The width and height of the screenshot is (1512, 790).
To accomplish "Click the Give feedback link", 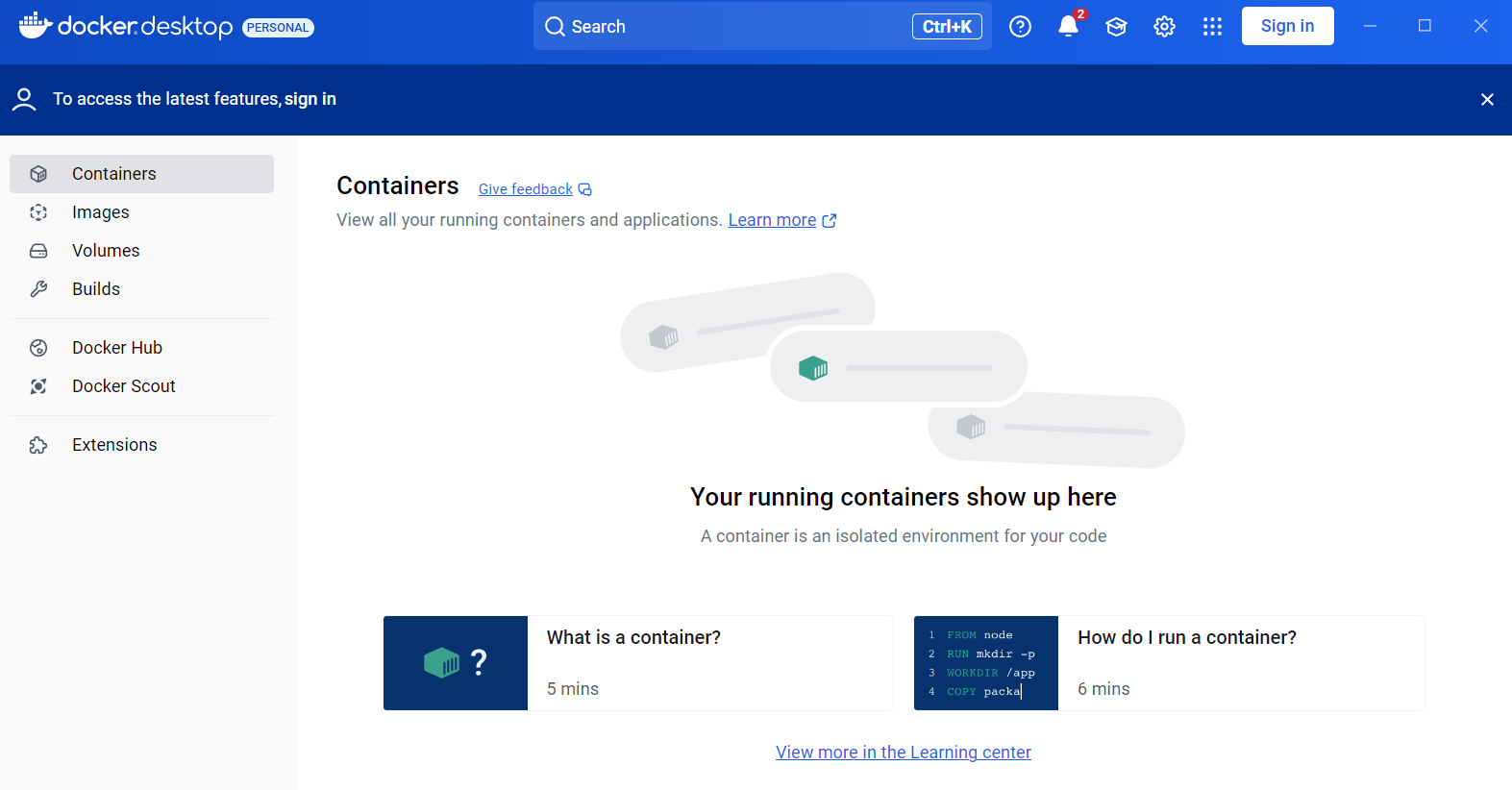I will (x=525, y=189).
